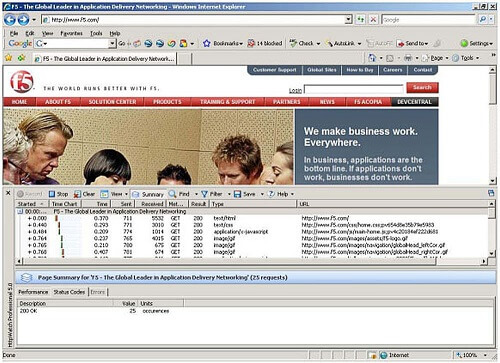500x363 pixels.
Task: Click the HttpWatch View button
Action: 111,194
